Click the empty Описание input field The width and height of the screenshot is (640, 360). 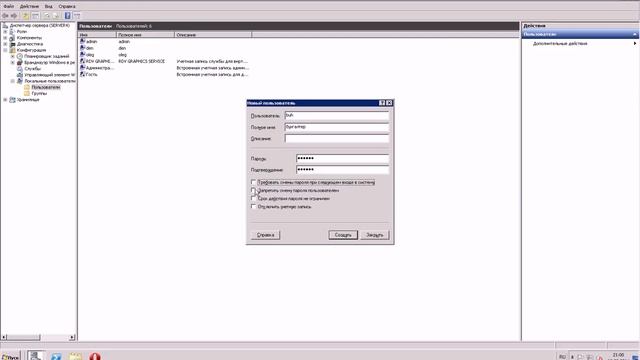(337, 139)
